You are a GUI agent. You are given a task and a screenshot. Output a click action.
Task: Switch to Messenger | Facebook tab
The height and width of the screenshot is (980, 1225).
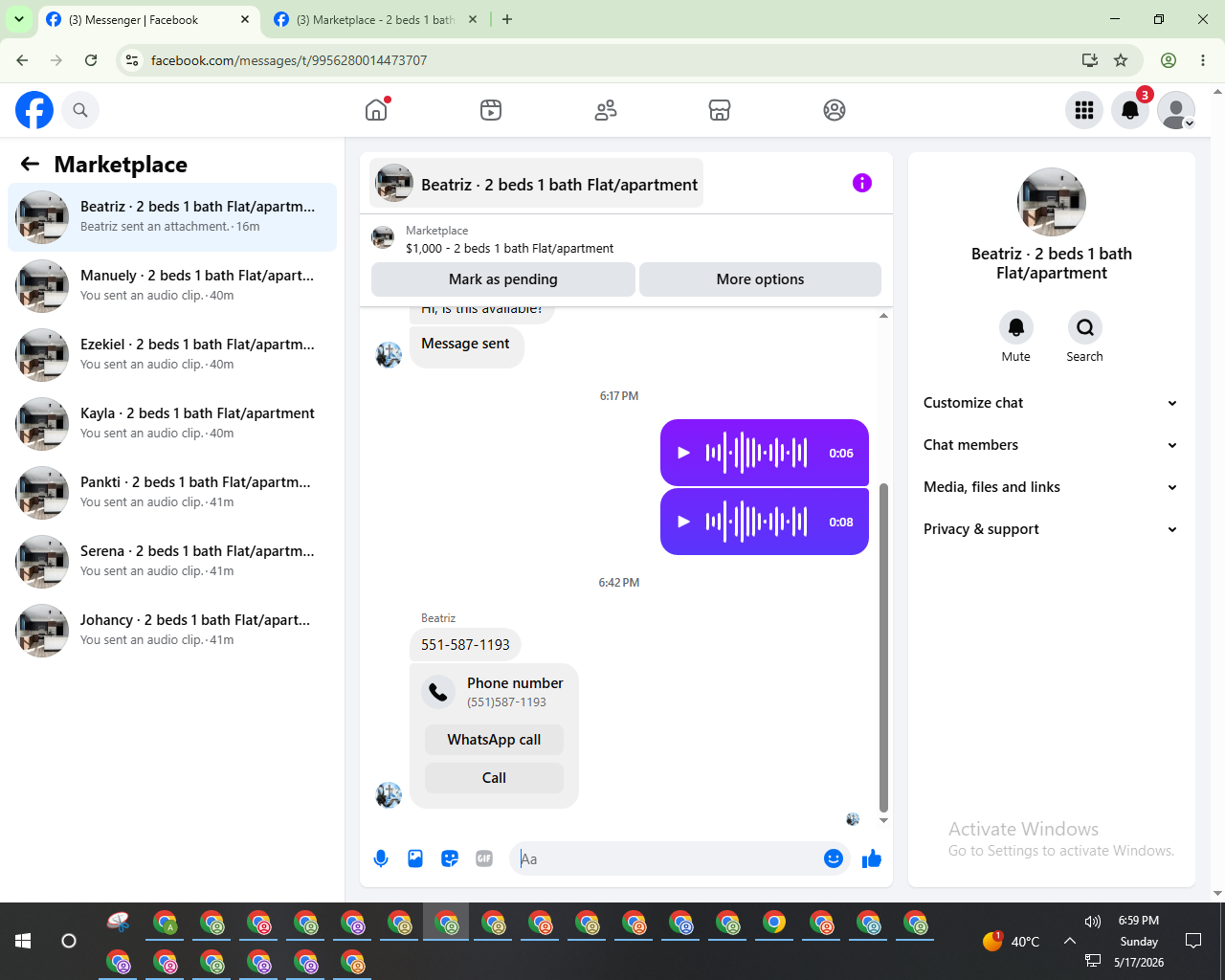click(148, 19)
